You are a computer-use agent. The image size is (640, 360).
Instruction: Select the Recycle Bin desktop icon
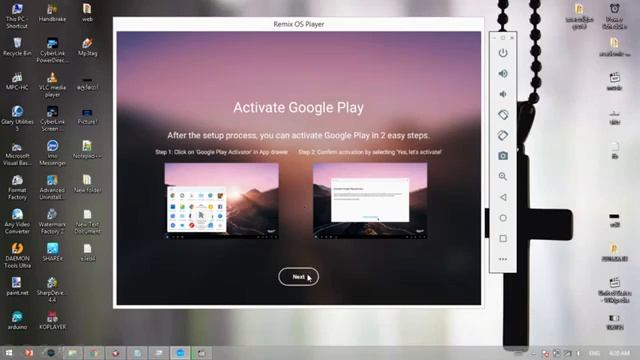point(17,47)
